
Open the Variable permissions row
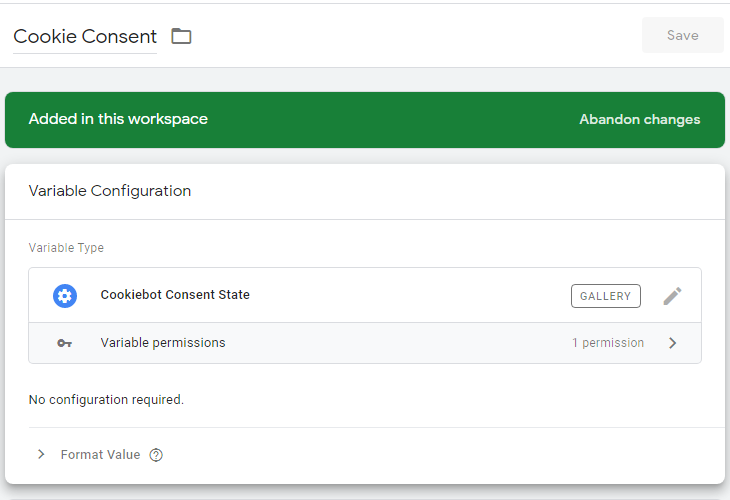coord(163,343)
